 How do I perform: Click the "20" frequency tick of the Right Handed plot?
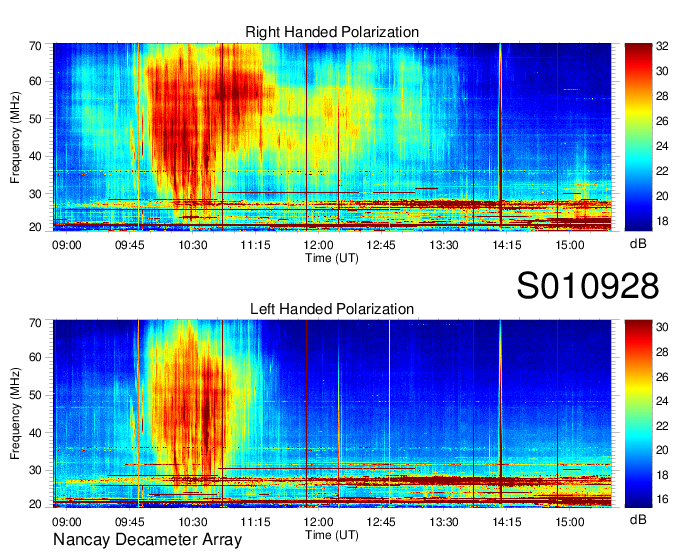click(36, 227)
